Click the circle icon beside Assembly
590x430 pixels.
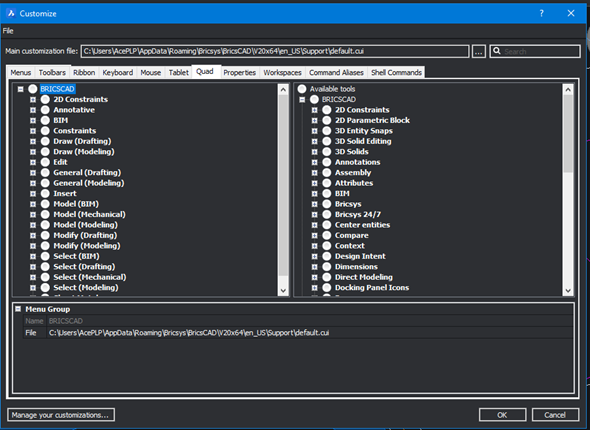[x=327, y=173]
